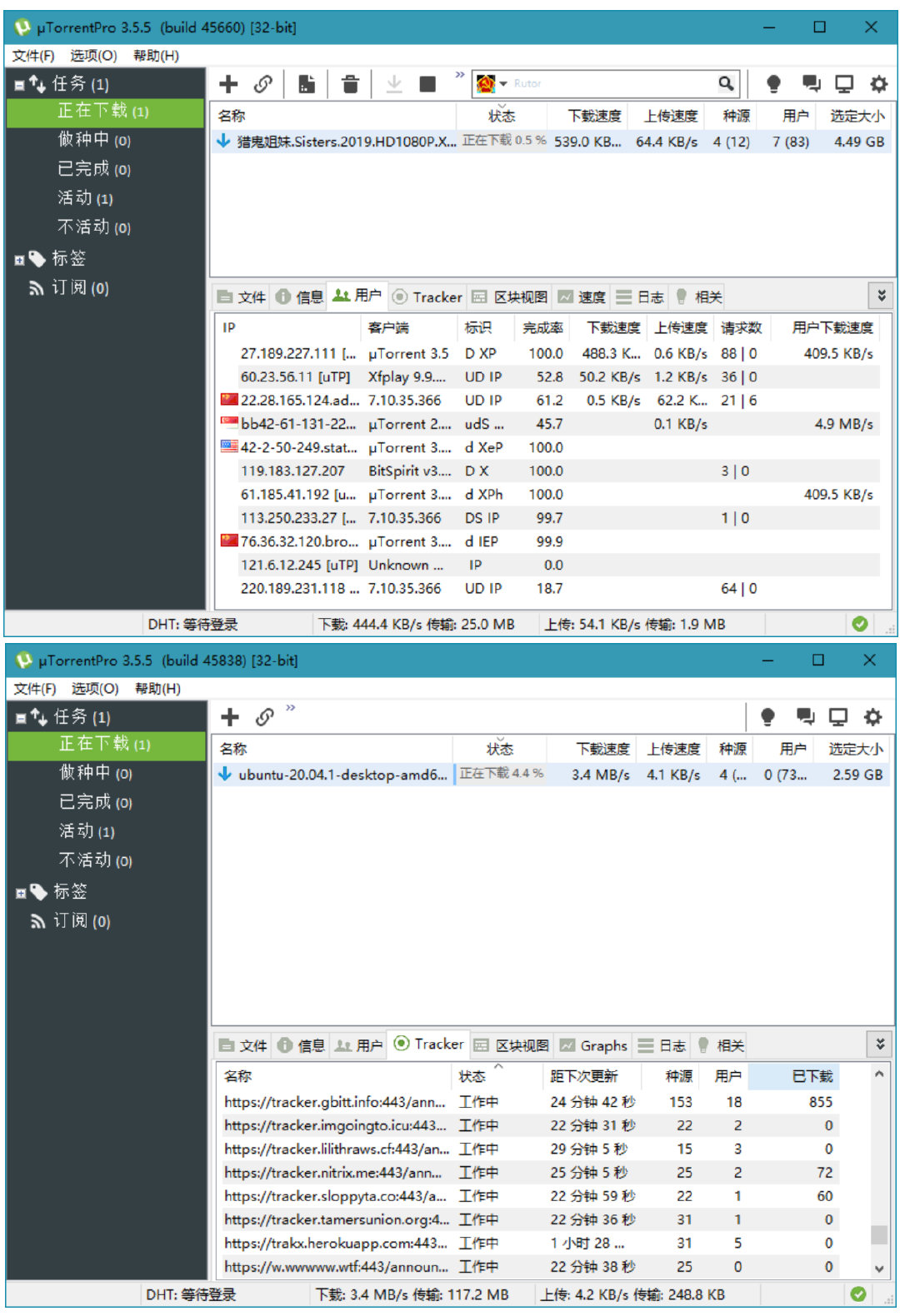Select tracker row https://tracker.nitrix.me:443

(x=544, y=1173)
